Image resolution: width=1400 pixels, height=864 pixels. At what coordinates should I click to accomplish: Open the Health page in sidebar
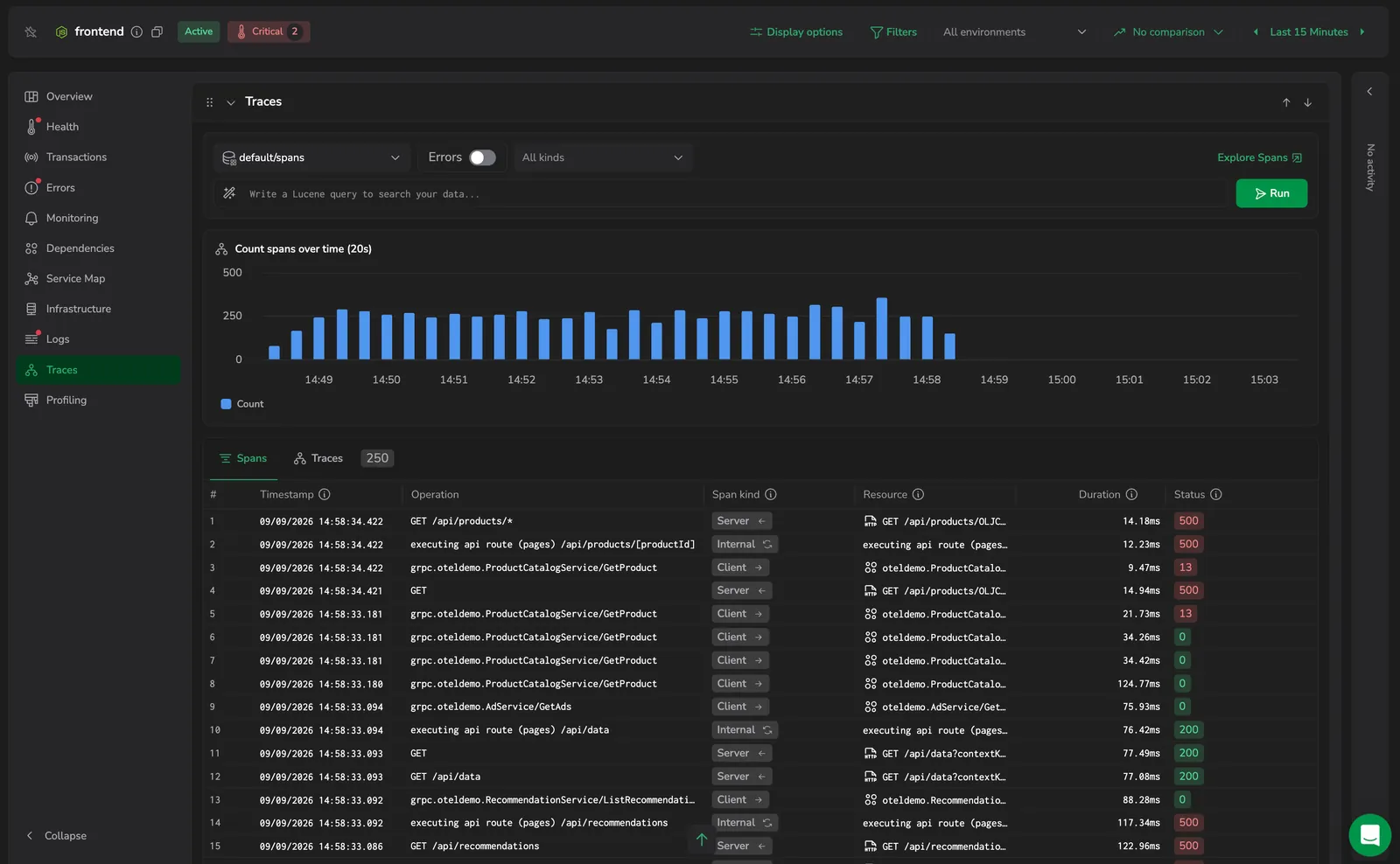click(98, 127)
